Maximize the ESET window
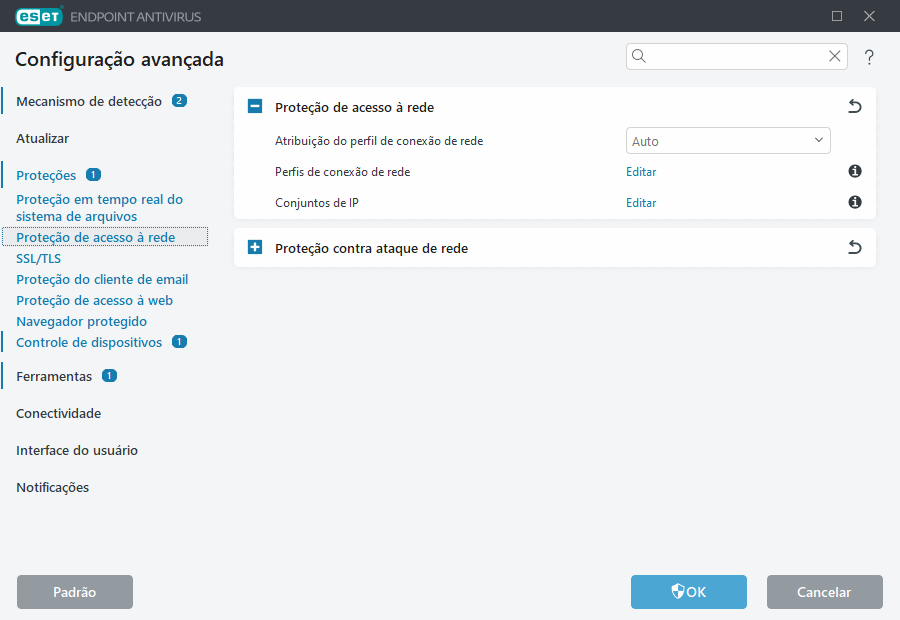The width and height of the screenshot is (900, 620). pyautogui.click(x=837, y=16)
